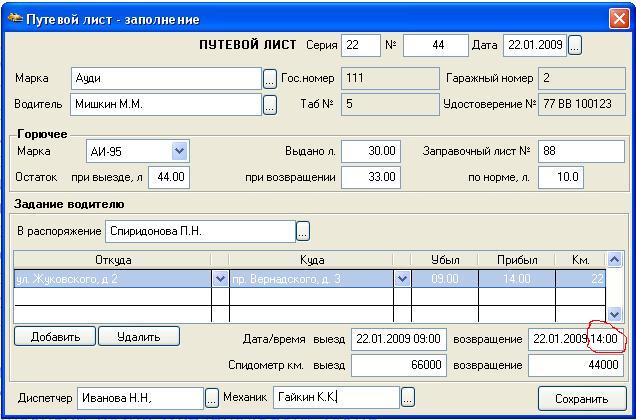Viewport: 636px width, 420px height.
Task: Click lookup button beside Диспетчер field
Action: pos(212,398)
